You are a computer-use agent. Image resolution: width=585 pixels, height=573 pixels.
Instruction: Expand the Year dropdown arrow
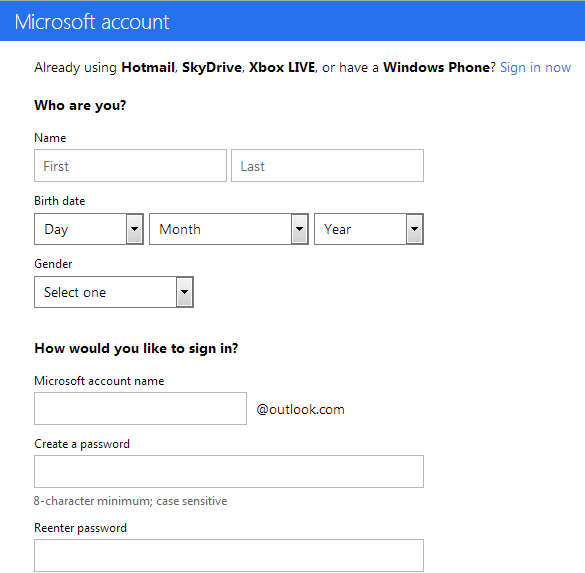click(414, 229)
